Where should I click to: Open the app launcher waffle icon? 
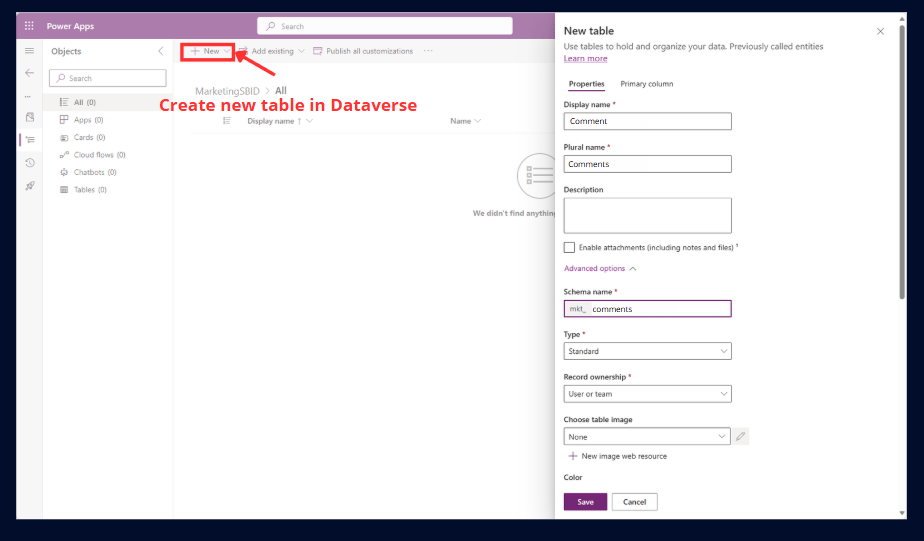[29, 26]
